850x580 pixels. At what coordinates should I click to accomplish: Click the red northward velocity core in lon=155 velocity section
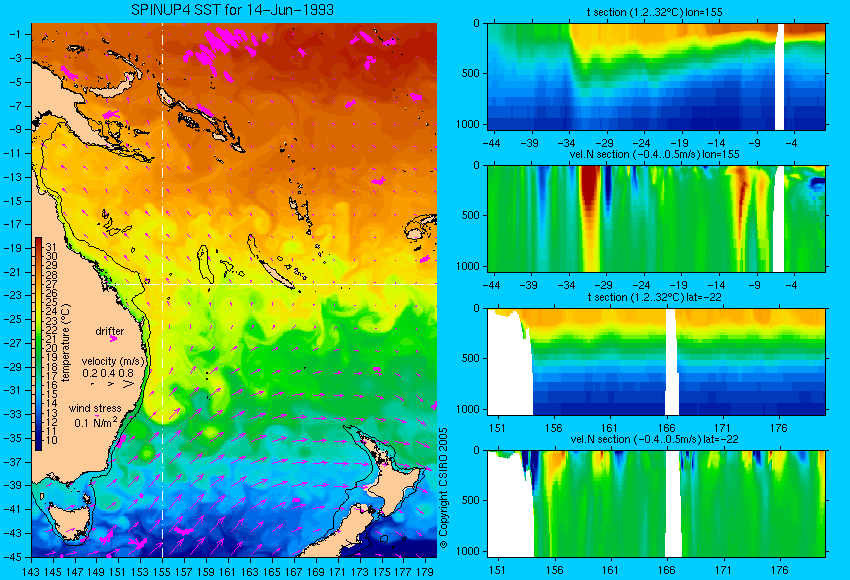[590, 187]
